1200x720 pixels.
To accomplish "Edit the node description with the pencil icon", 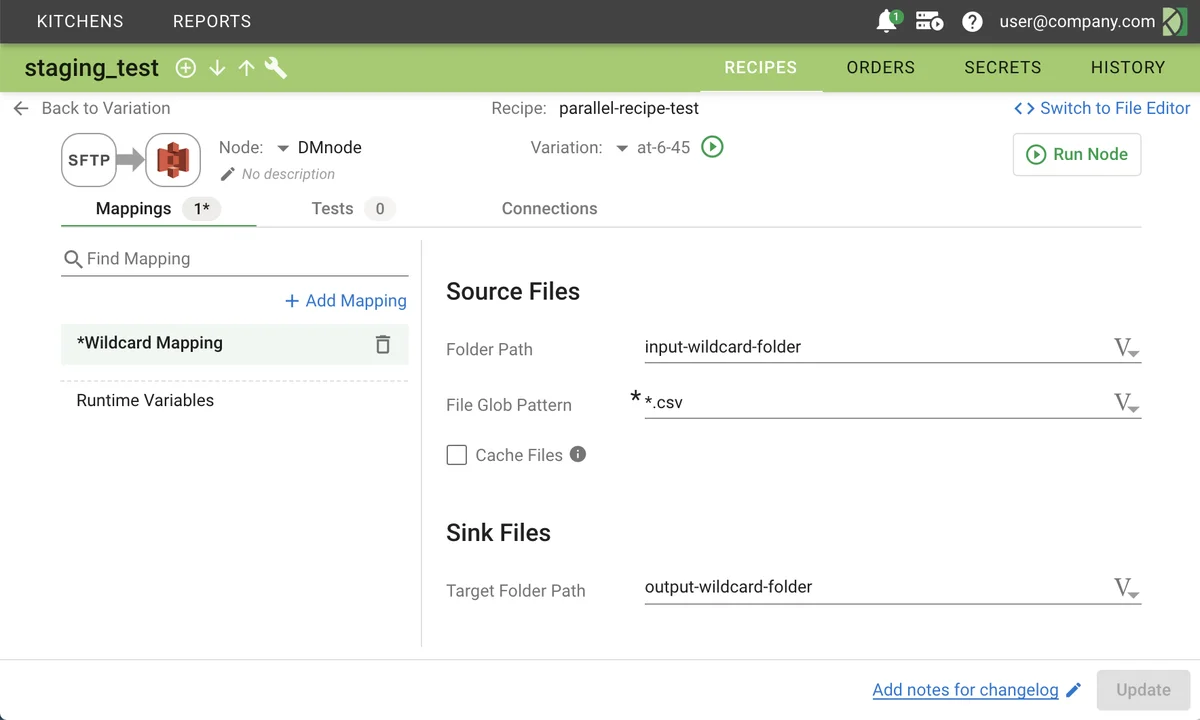I will [225, 173].
